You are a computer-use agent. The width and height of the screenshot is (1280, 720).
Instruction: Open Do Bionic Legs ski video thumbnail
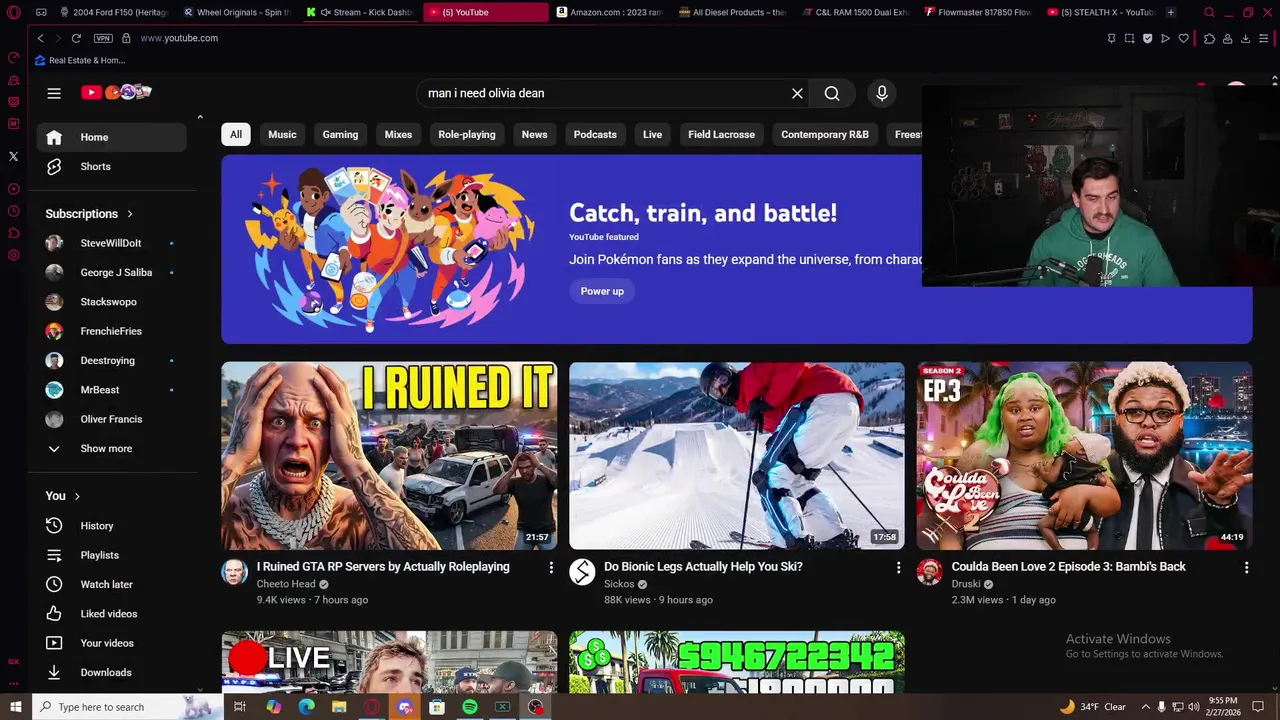click(x=737, y=456)
